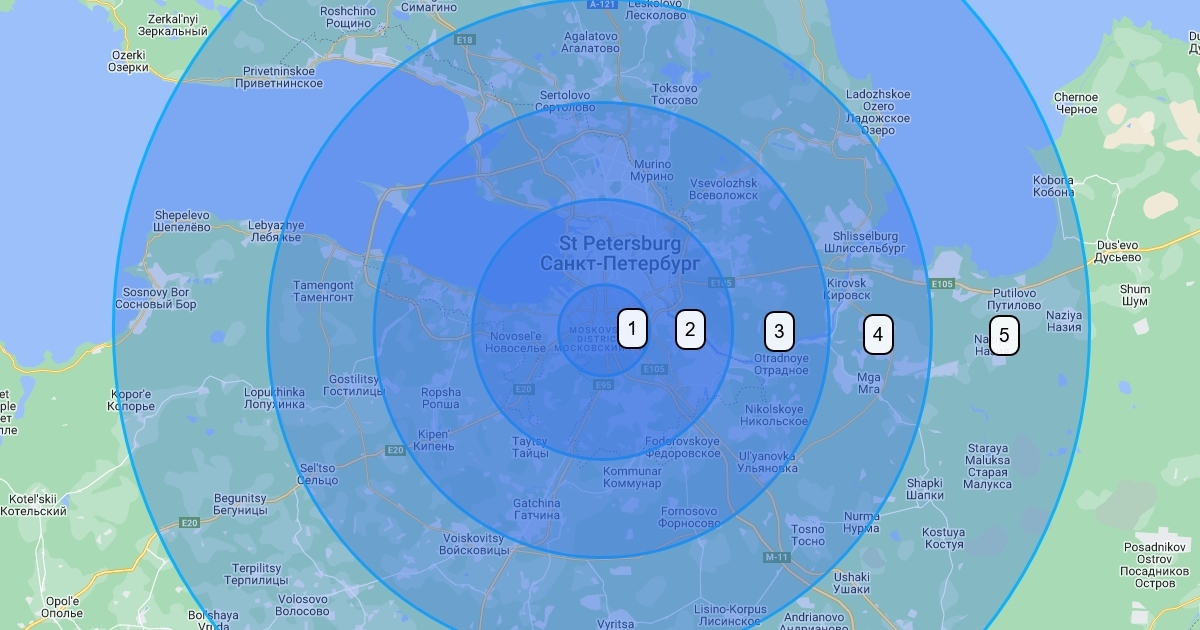Click the Novosel'e label
The height and width of the screenshot is (630, 1200).
click(515, 342)
